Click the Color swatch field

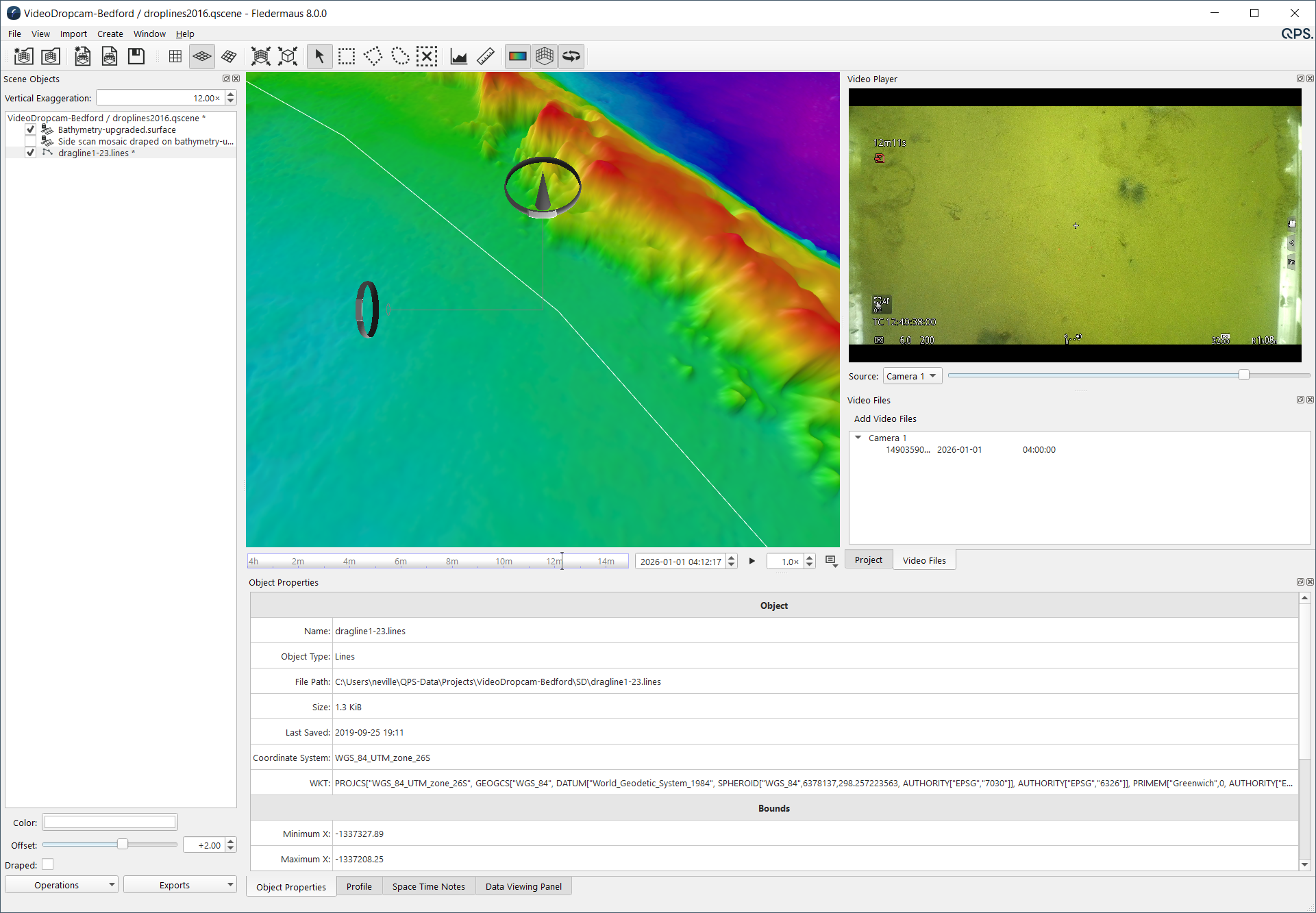[x=110, y=822]
